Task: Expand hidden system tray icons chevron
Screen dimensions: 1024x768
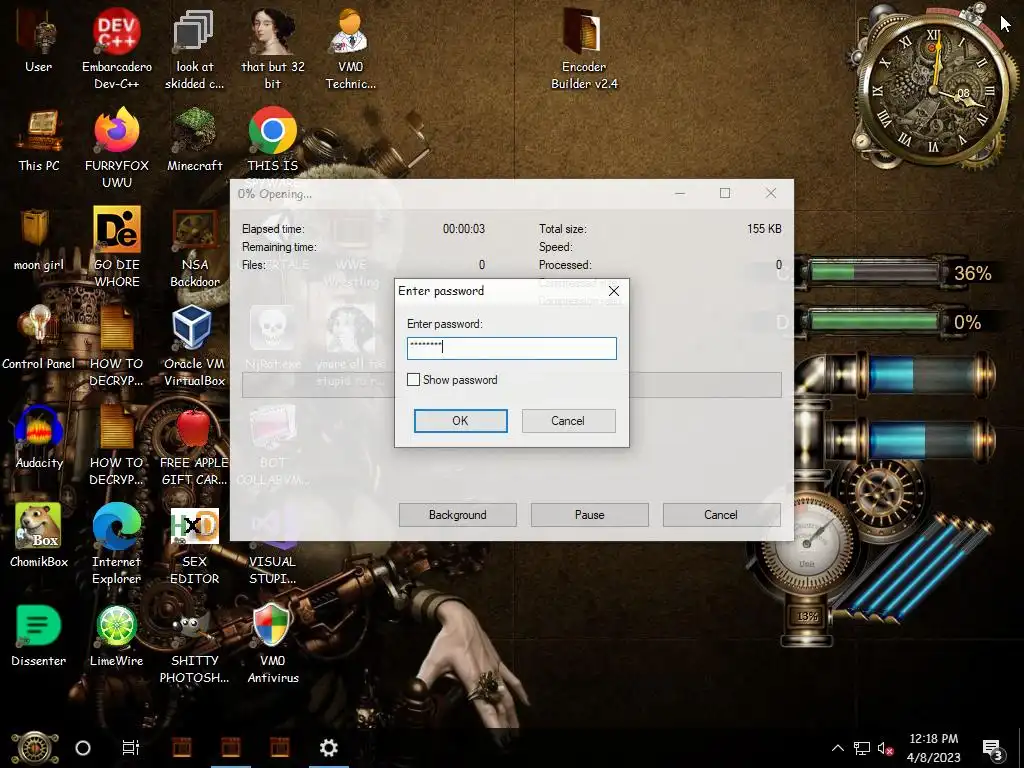Action: (837, 748)
